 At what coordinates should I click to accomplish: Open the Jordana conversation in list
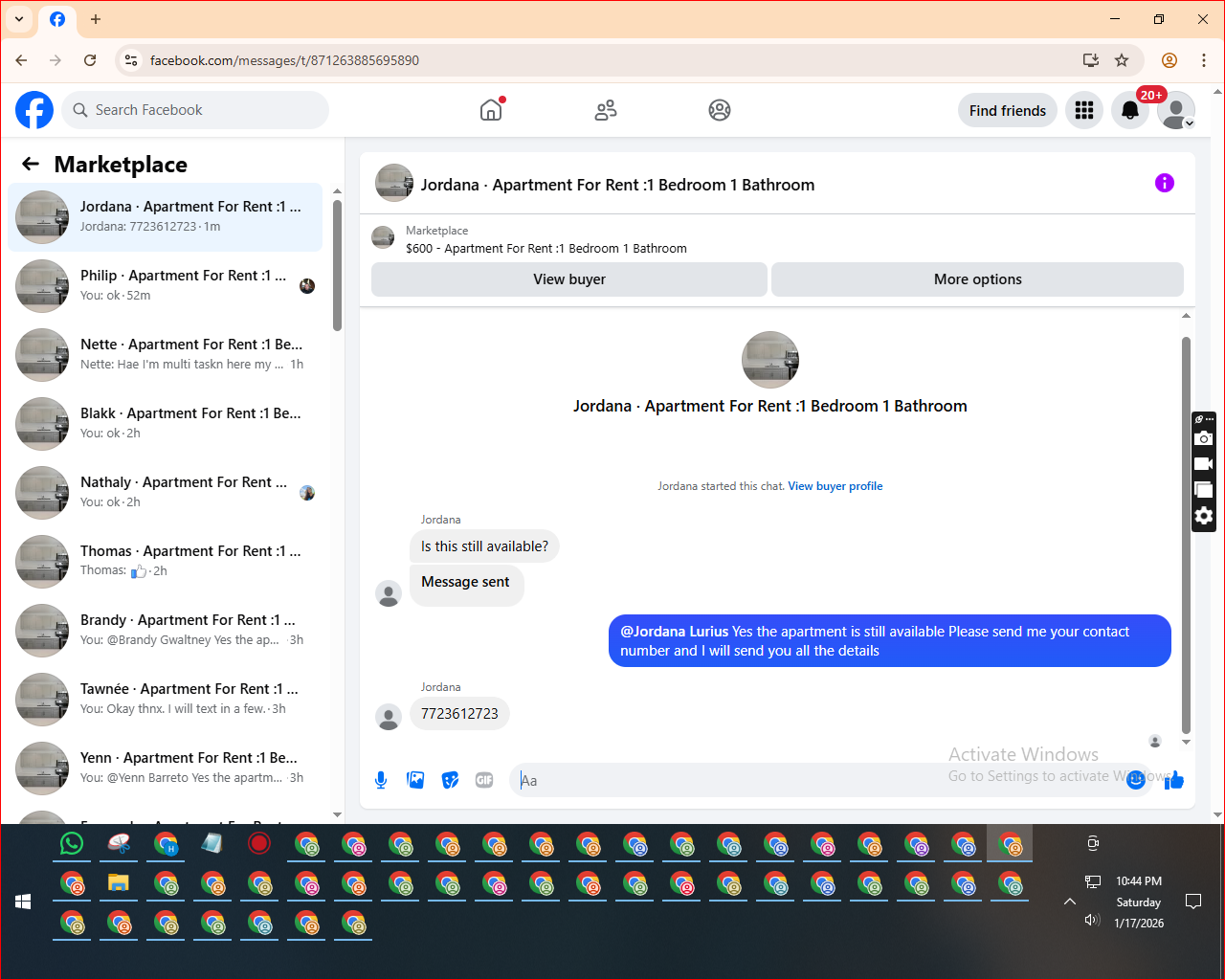pyautogui.click(x=165, y=217)
